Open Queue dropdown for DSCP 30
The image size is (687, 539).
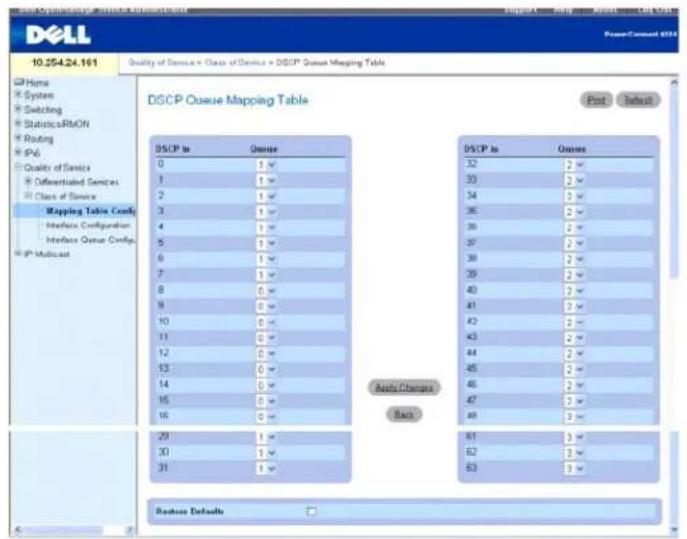266,453
